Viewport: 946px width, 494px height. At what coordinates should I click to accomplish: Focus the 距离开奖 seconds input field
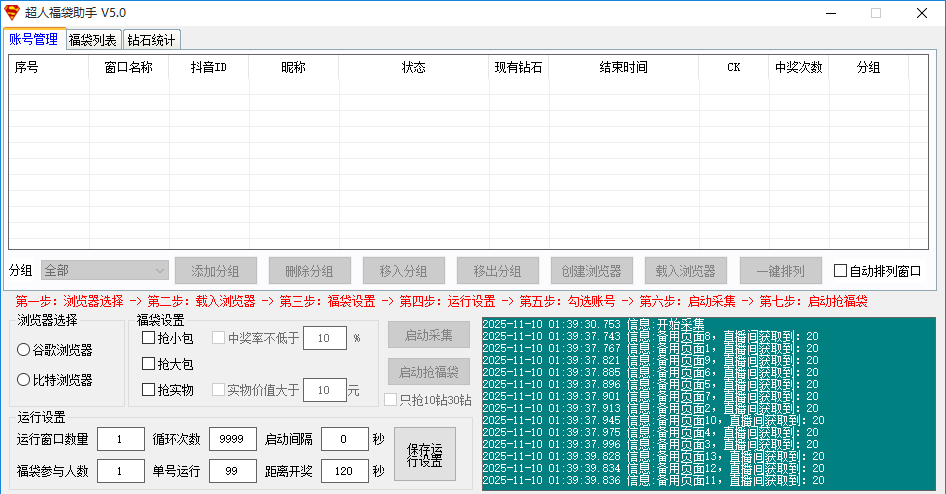[344, 471]
